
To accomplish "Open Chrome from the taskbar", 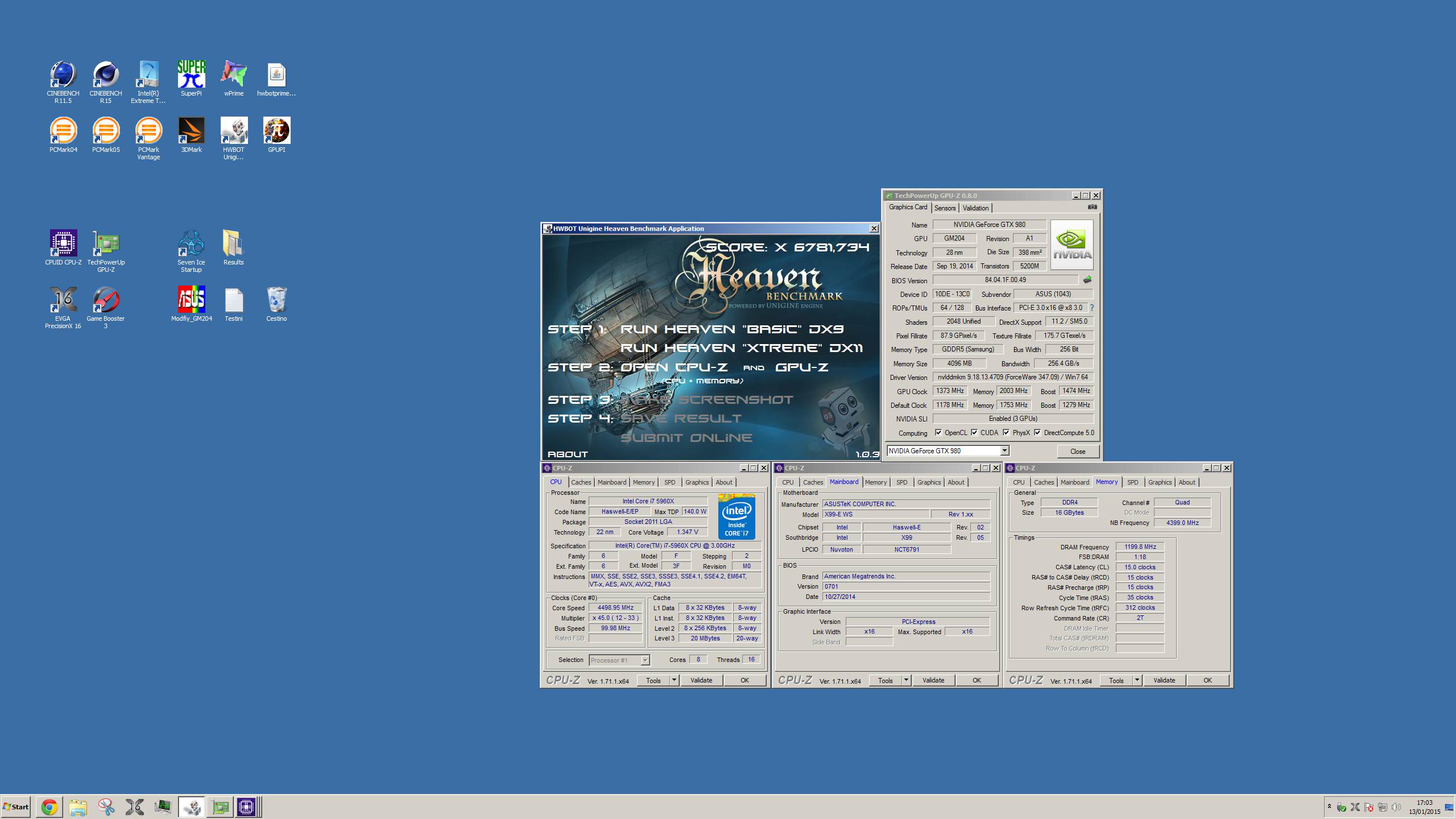I will point(49,807).
